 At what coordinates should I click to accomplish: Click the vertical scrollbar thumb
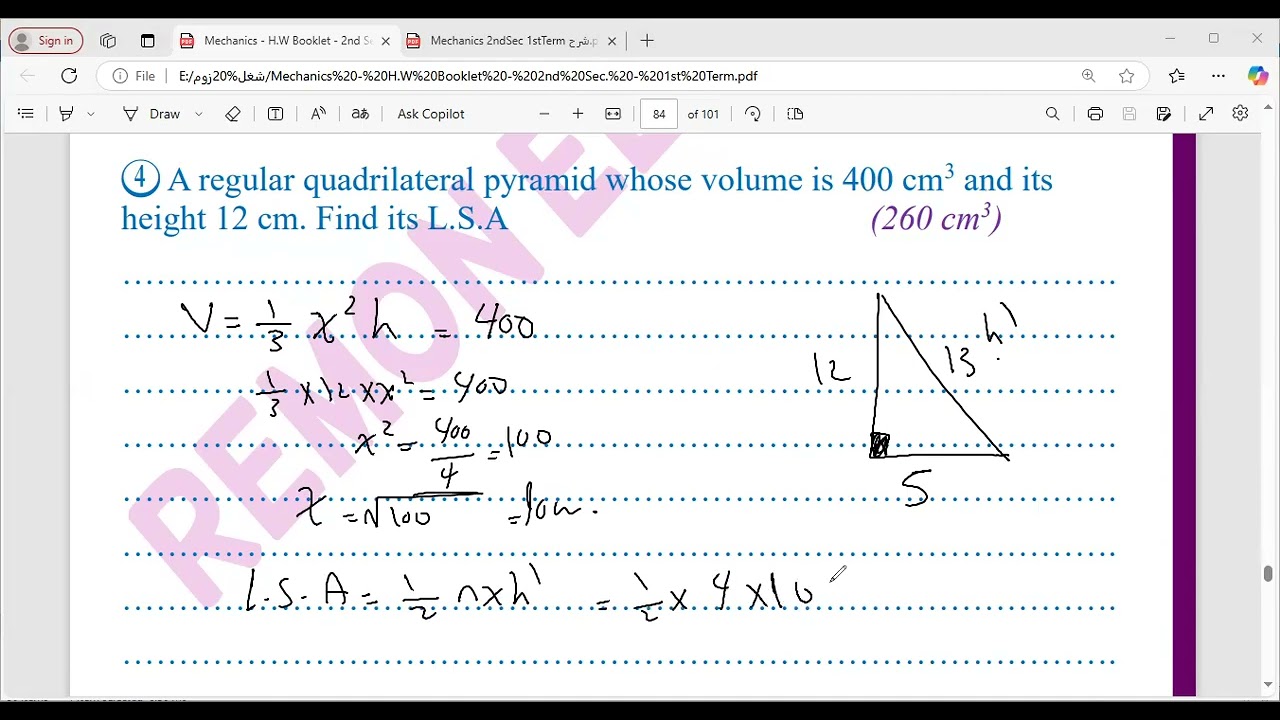pos(1268,574)
